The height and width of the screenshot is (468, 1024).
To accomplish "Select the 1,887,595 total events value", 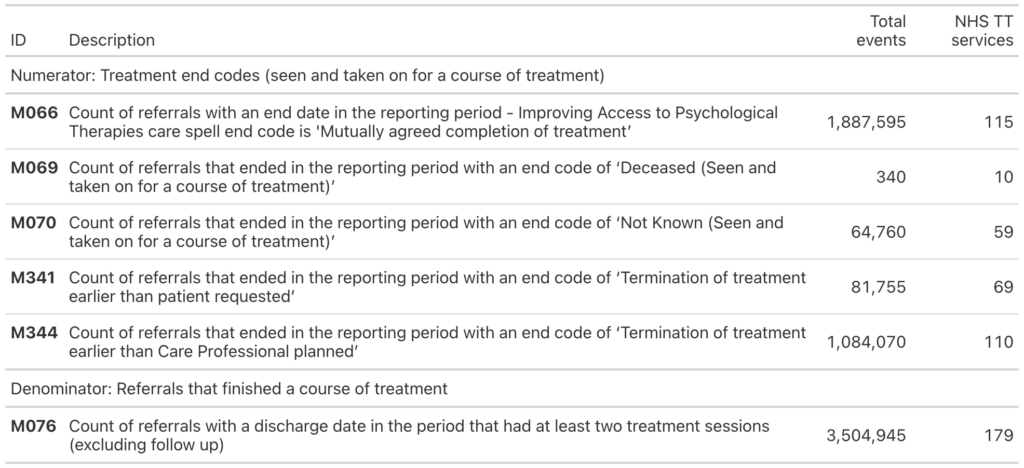I will [866, 122].
